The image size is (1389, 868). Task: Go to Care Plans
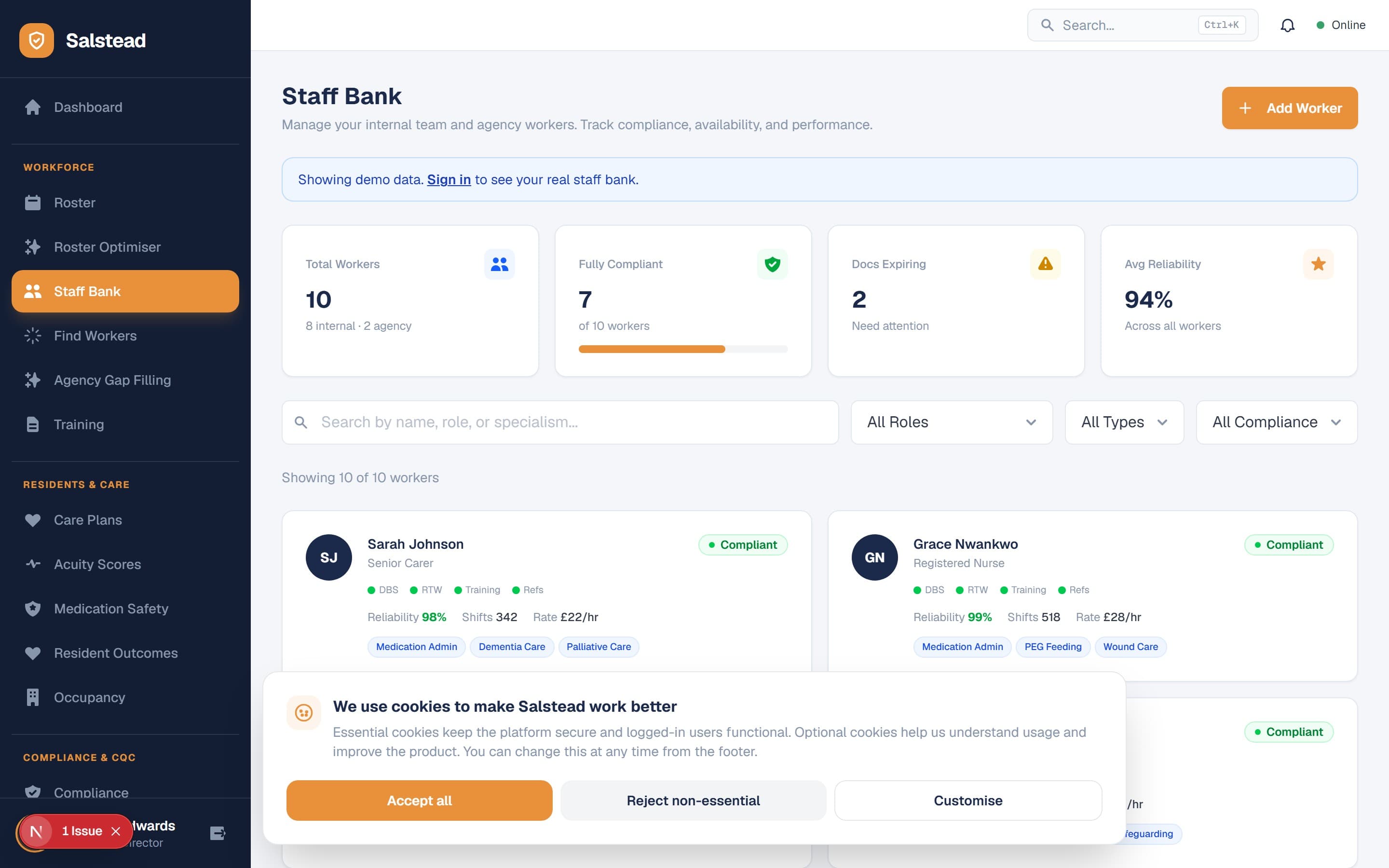[x=125, y=520]
